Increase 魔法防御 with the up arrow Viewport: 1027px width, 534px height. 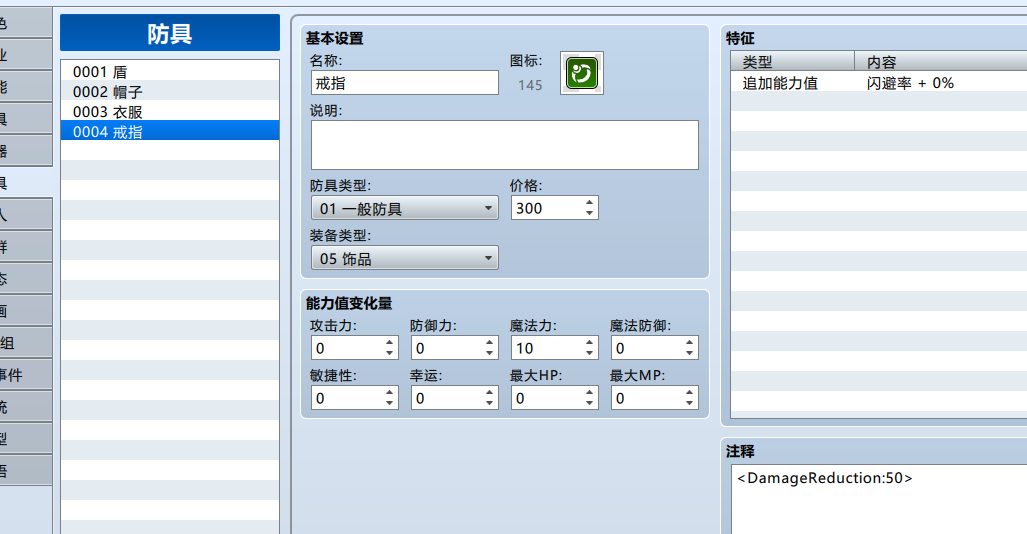(x=690, y=343)
